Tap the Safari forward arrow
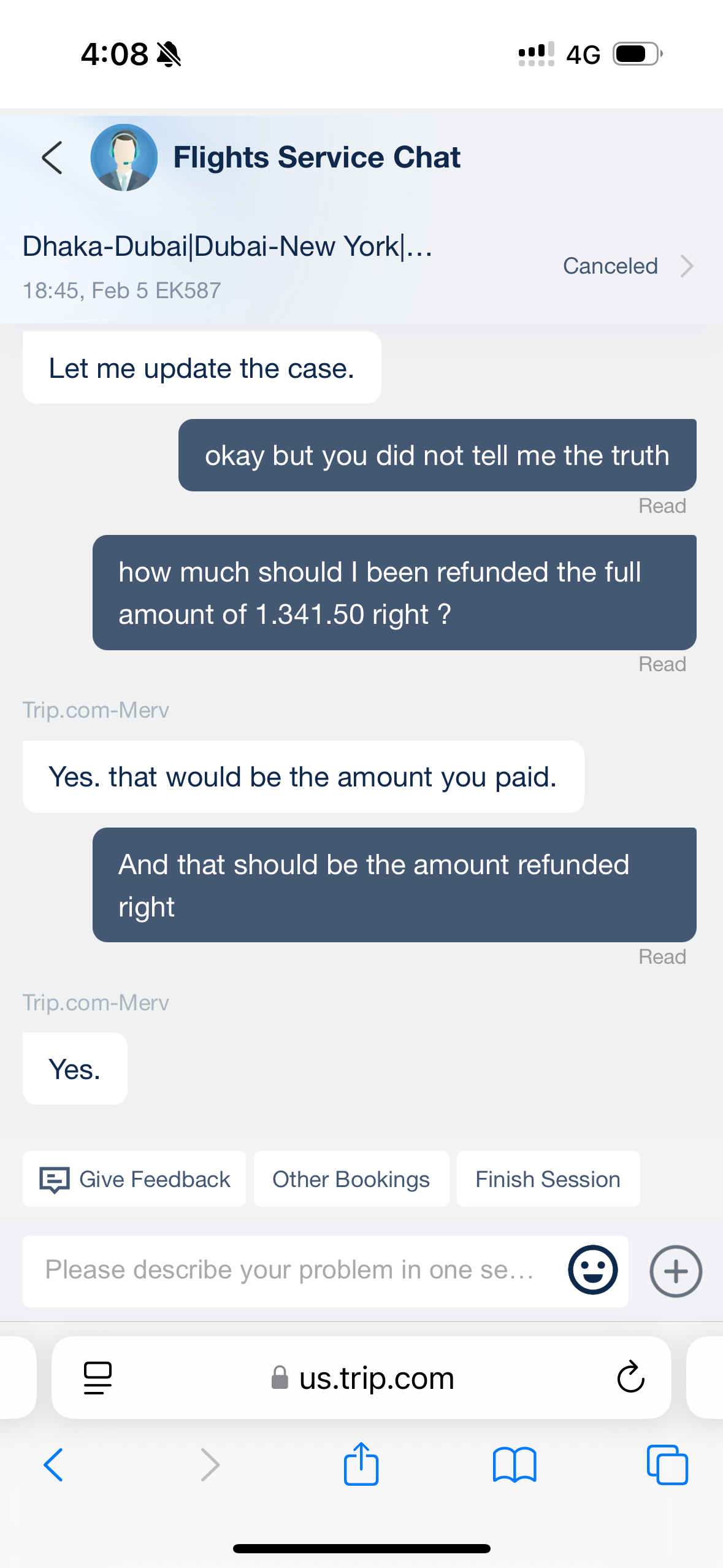Image resolution: width=723 pixels, height=1568 pixels. pyautogui.click(x=210, y=1465)
